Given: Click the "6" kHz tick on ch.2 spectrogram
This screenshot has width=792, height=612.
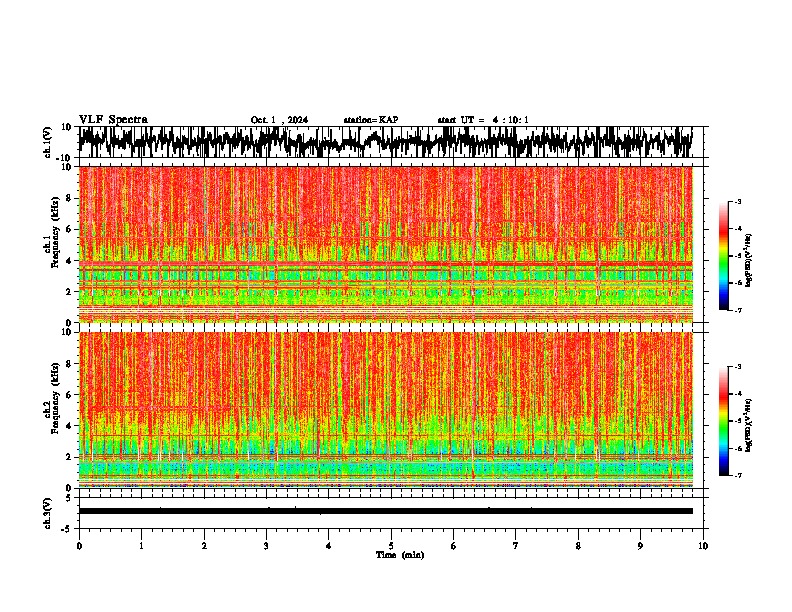Looking at the screenshot, I should point(69,395).
